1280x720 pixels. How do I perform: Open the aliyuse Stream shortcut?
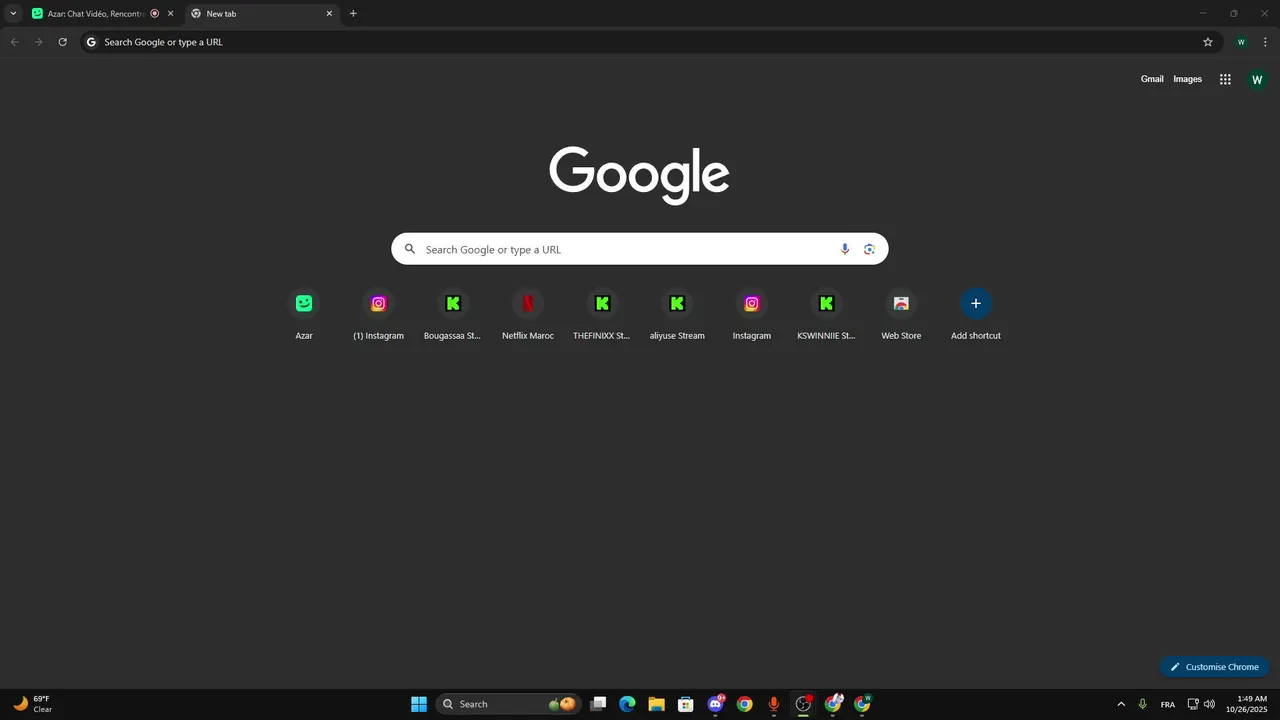point(677,315)
